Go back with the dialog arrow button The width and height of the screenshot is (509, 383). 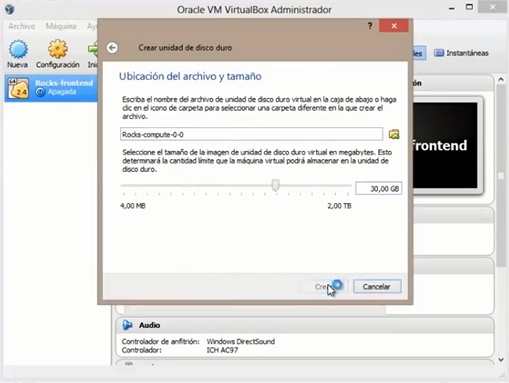(112, 48)
